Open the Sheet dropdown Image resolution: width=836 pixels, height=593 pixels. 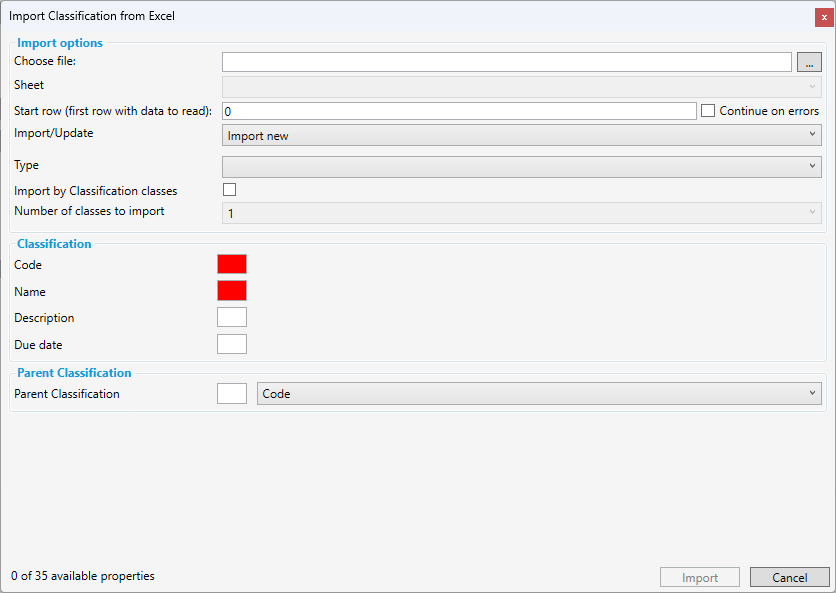pos(520,85)
